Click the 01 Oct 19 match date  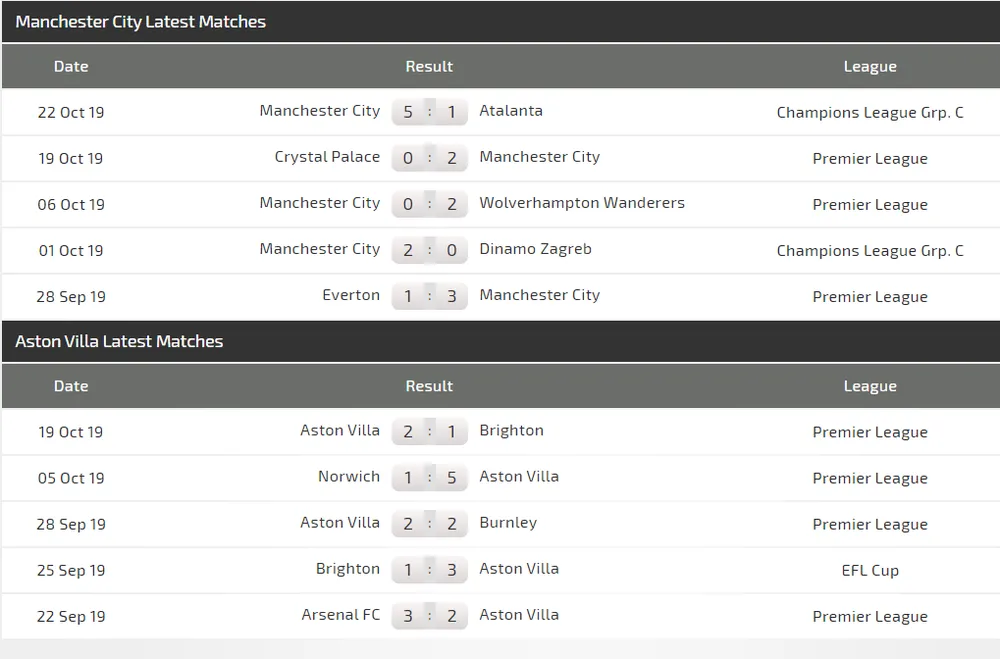[71, 250]
